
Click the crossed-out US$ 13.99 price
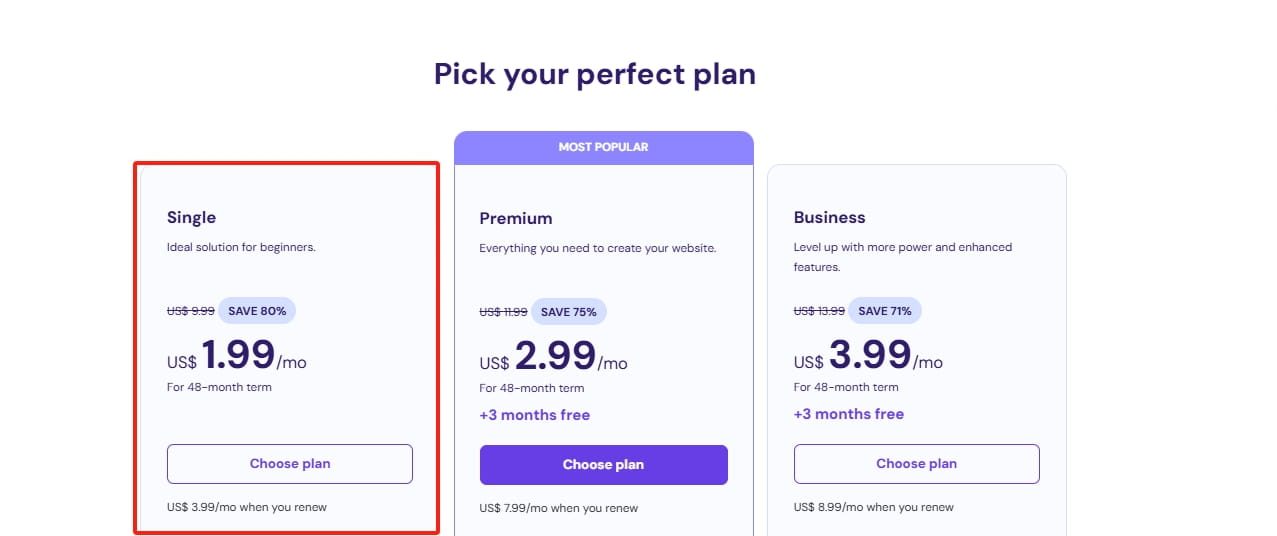point(819,311)
